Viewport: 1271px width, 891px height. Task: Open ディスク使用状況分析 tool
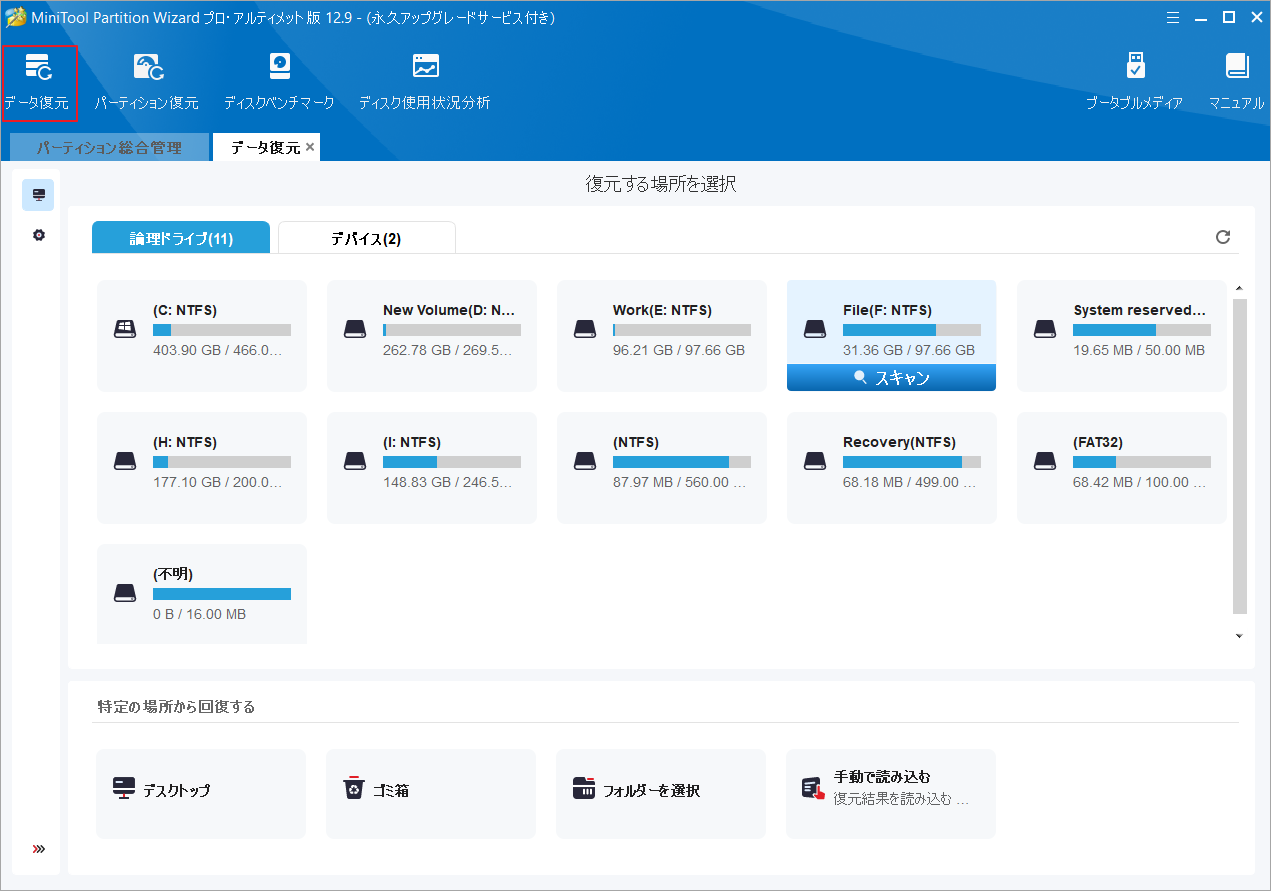coord(425,82)
